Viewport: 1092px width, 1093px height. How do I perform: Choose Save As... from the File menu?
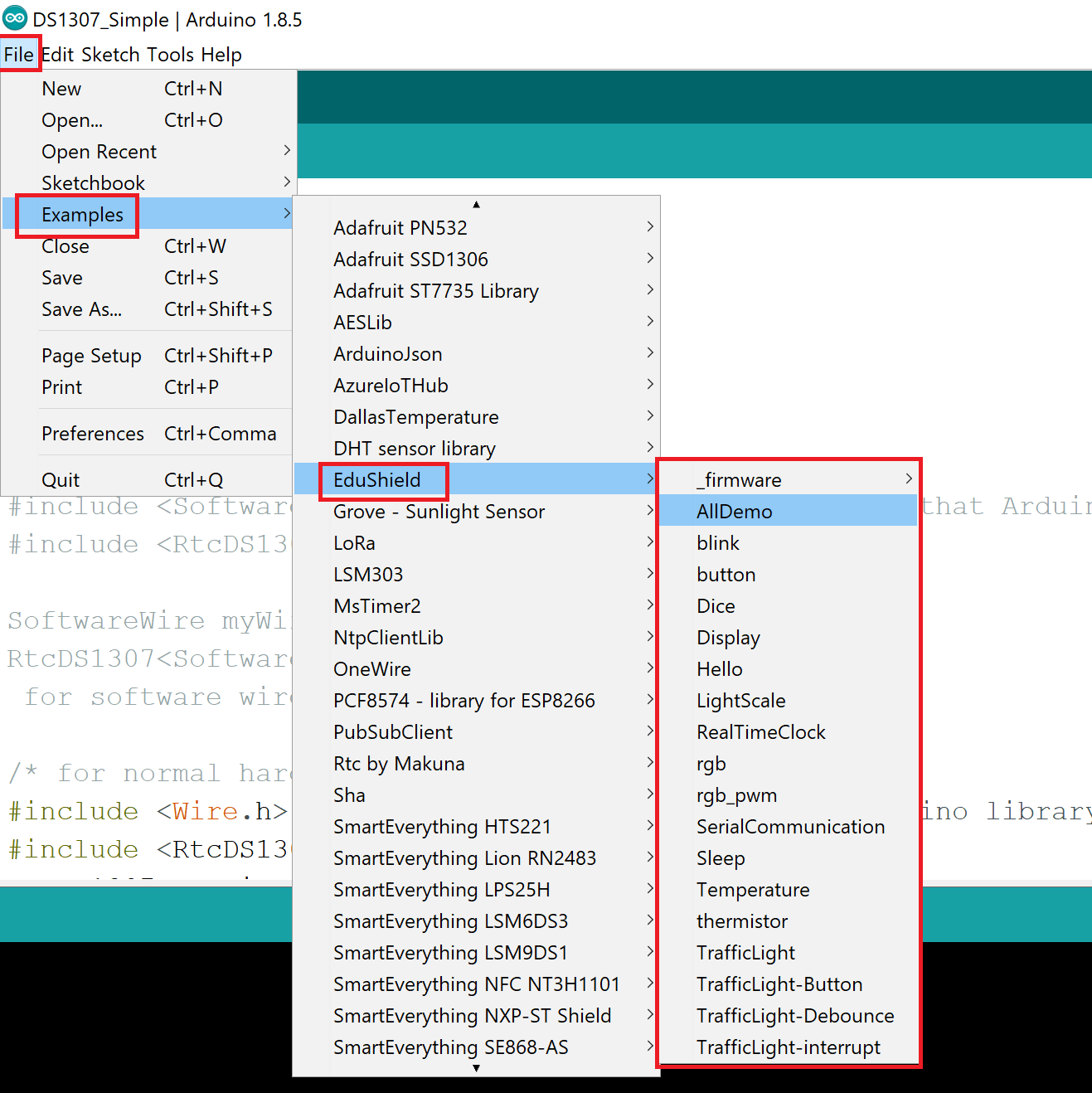(x=148, y=309)
